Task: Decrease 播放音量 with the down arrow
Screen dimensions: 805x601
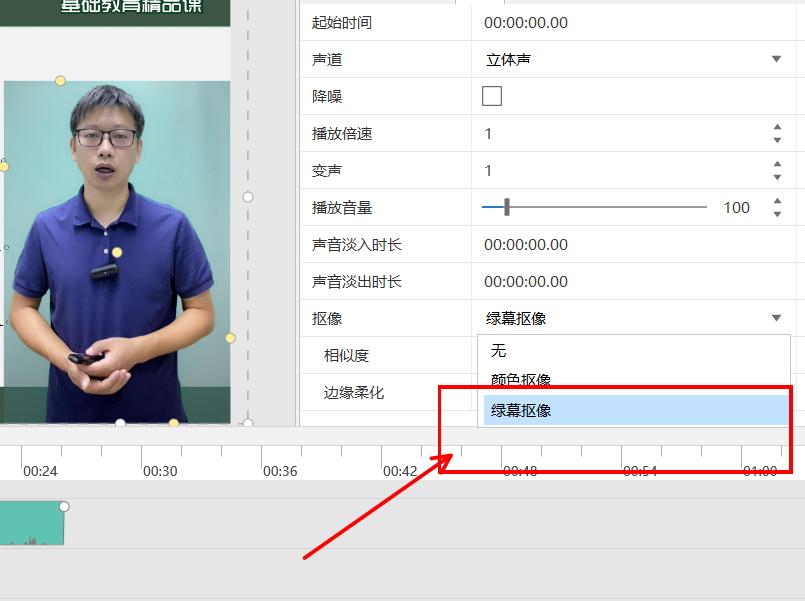Action: (x=777, y=214)
